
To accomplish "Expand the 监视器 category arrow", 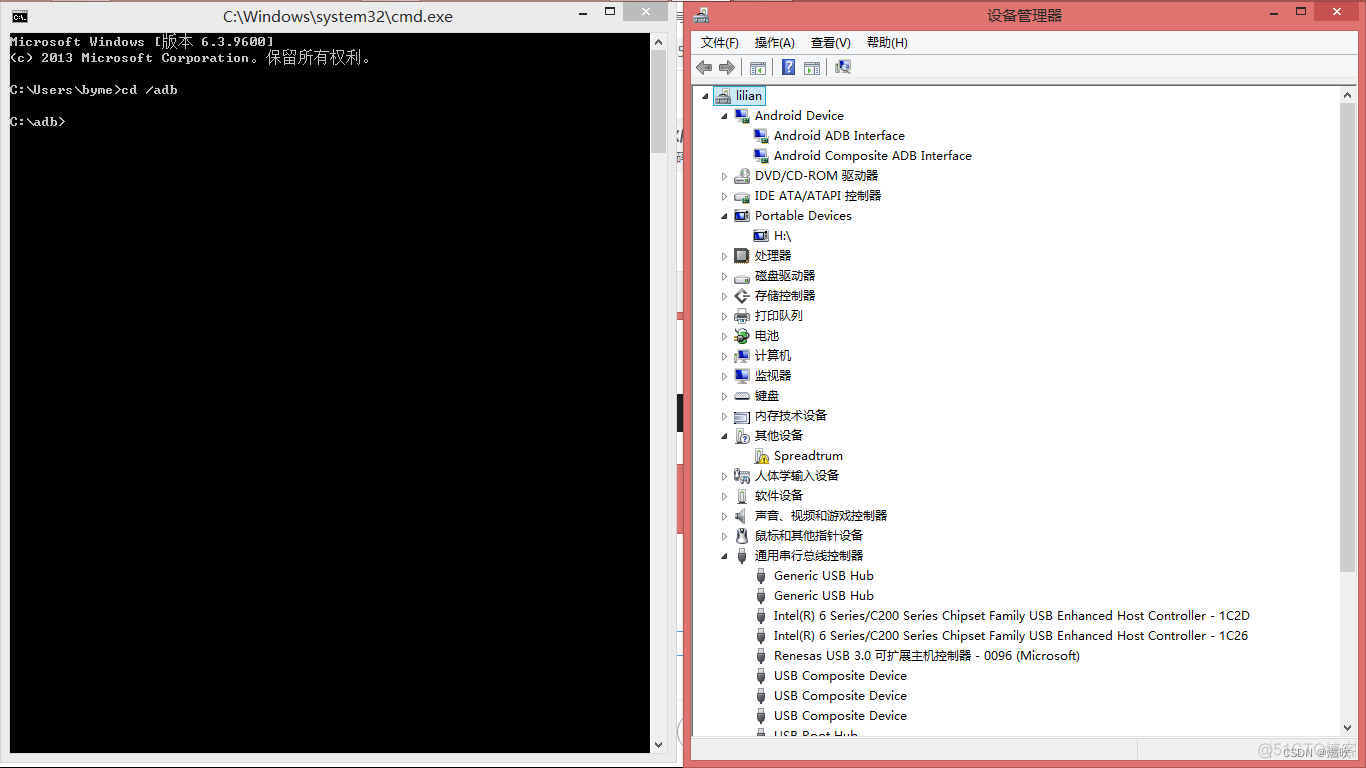I will coord(725,376).
